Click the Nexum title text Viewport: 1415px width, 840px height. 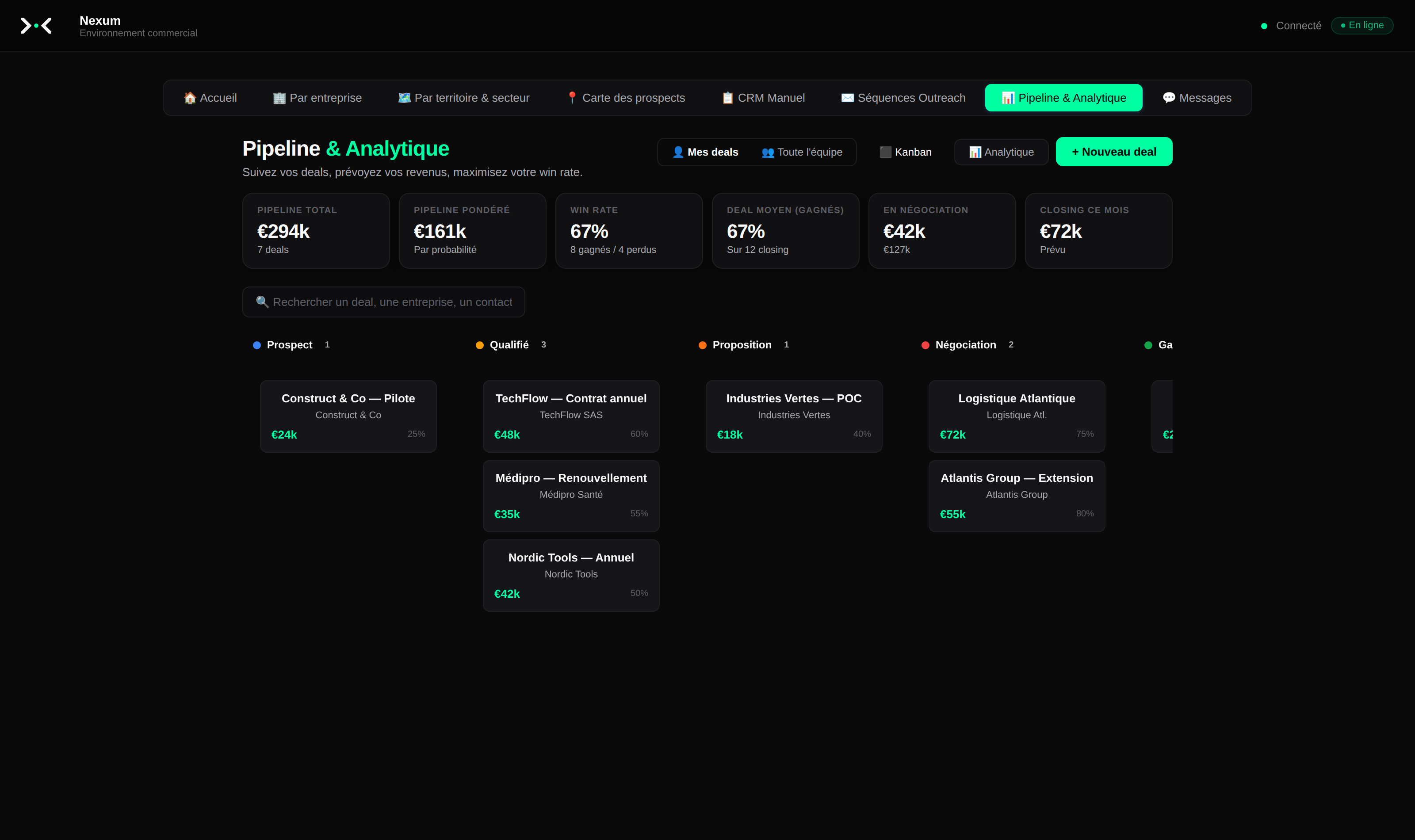pyautogui.click(x=100, y=20)
